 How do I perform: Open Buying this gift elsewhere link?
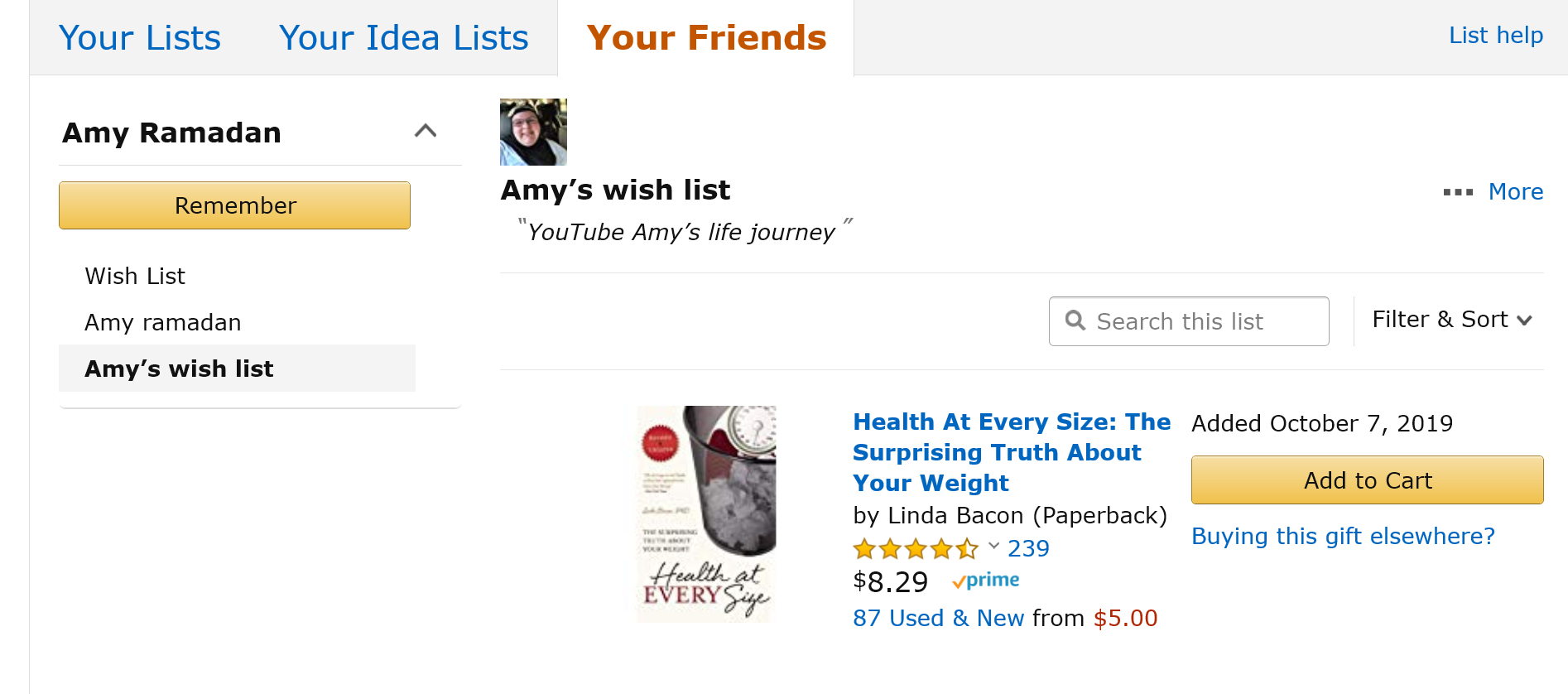(x=1343, y=536)
